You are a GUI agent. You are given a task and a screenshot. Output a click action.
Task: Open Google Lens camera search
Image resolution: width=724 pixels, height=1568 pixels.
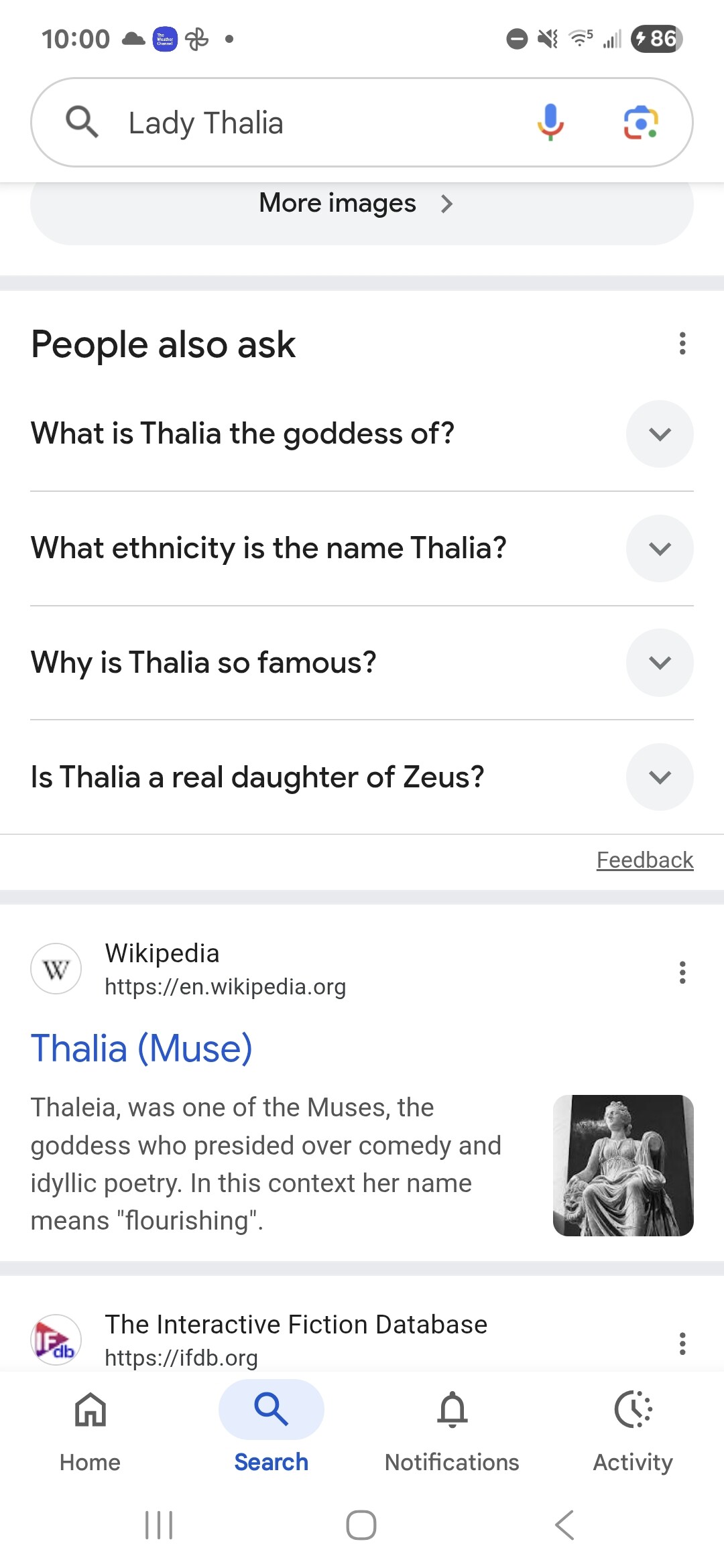pos(640,123)
